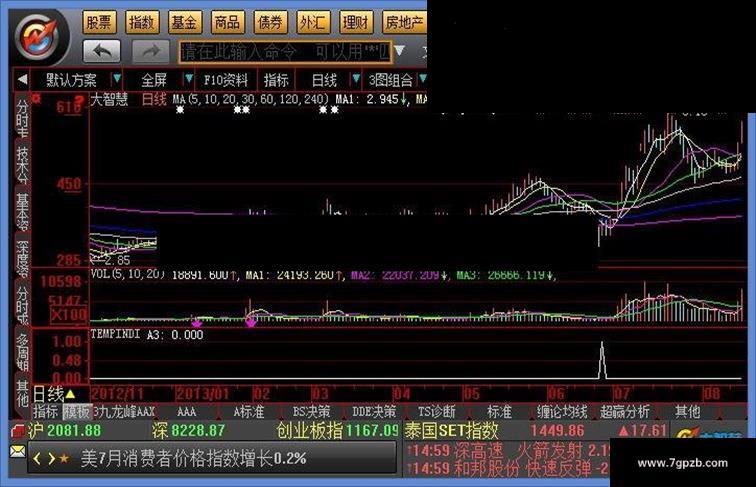Click the red gear icon above the price axis
This screenshot has width=756, height=487.
(x=36, y=98)
